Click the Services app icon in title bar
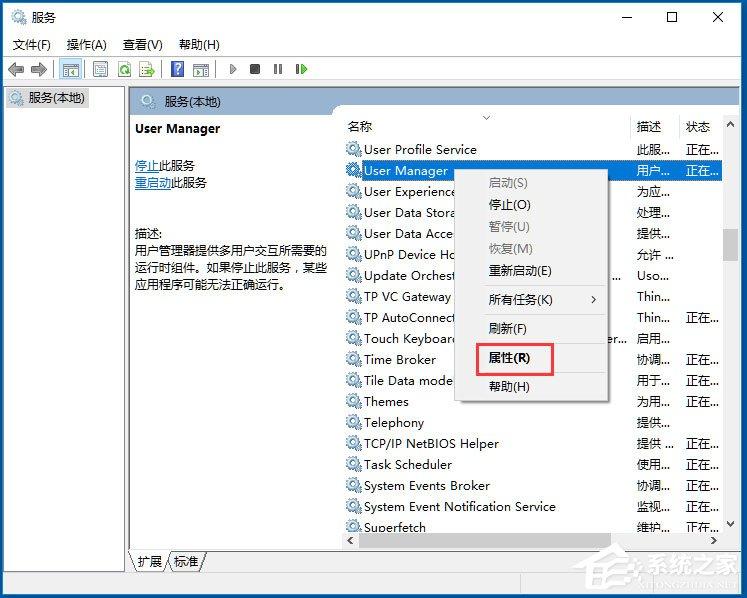Image resolution: width=747 pixels, height=598 pixels. [19, 18]
